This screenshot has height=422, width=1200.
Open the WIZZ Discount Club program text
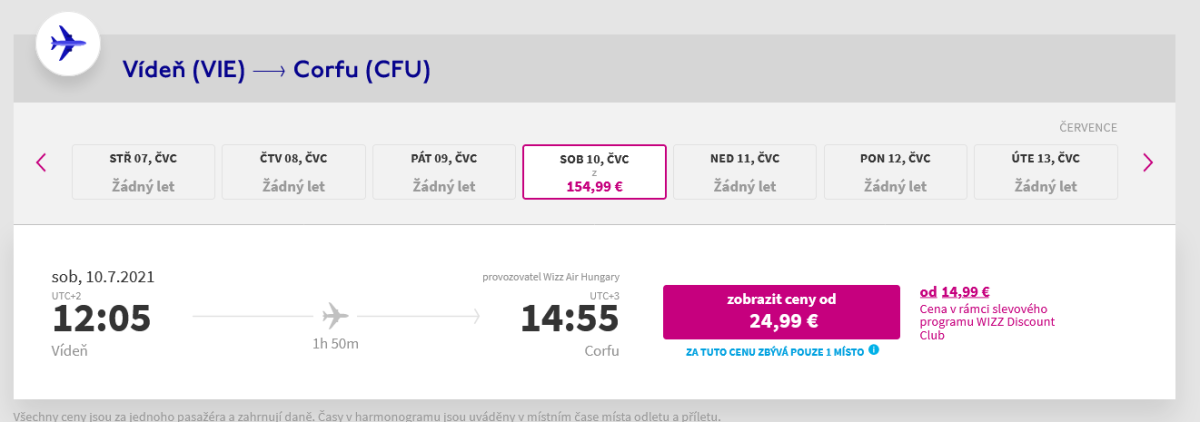(986, 322)
